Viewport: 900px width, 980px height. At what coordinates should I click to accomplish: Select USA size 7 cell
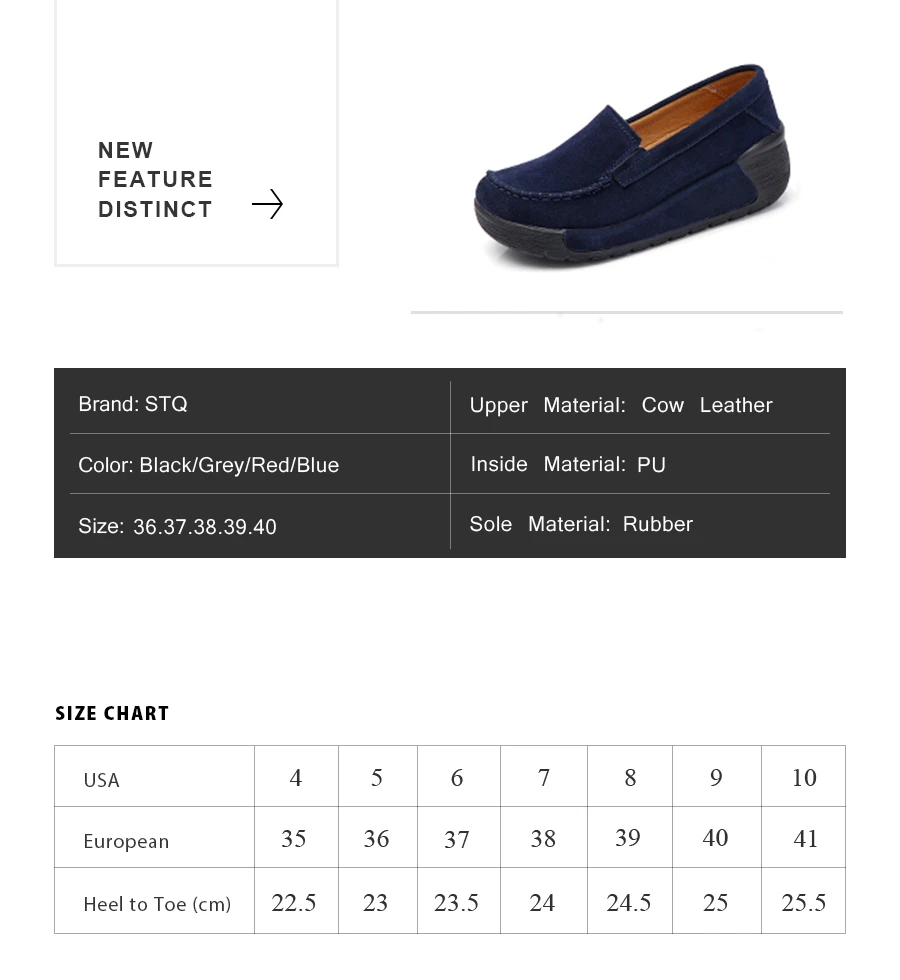coord(544,776)
